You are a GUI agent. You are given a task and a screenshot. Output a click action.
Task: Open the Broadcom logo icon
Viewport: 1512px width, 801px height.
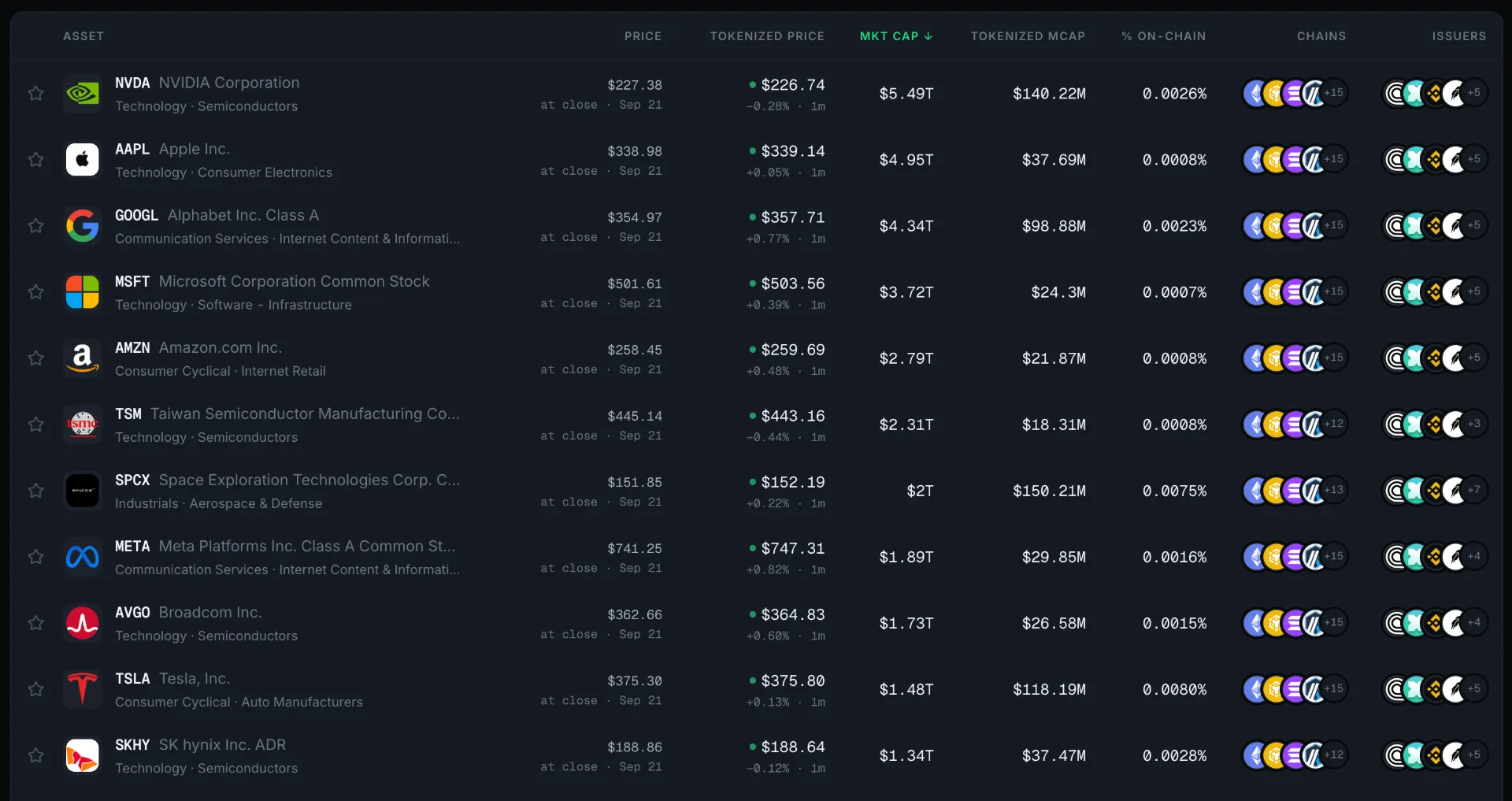(x=83, y=623)
